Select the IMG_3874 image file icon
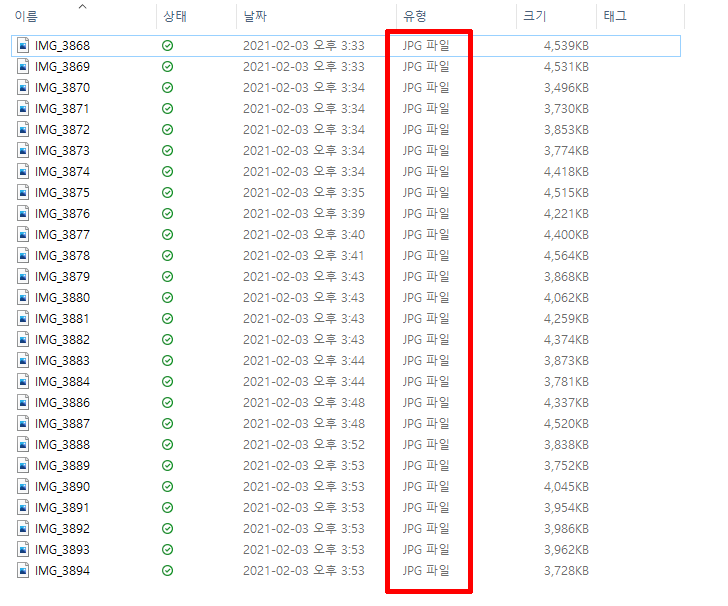 (23, 171)
